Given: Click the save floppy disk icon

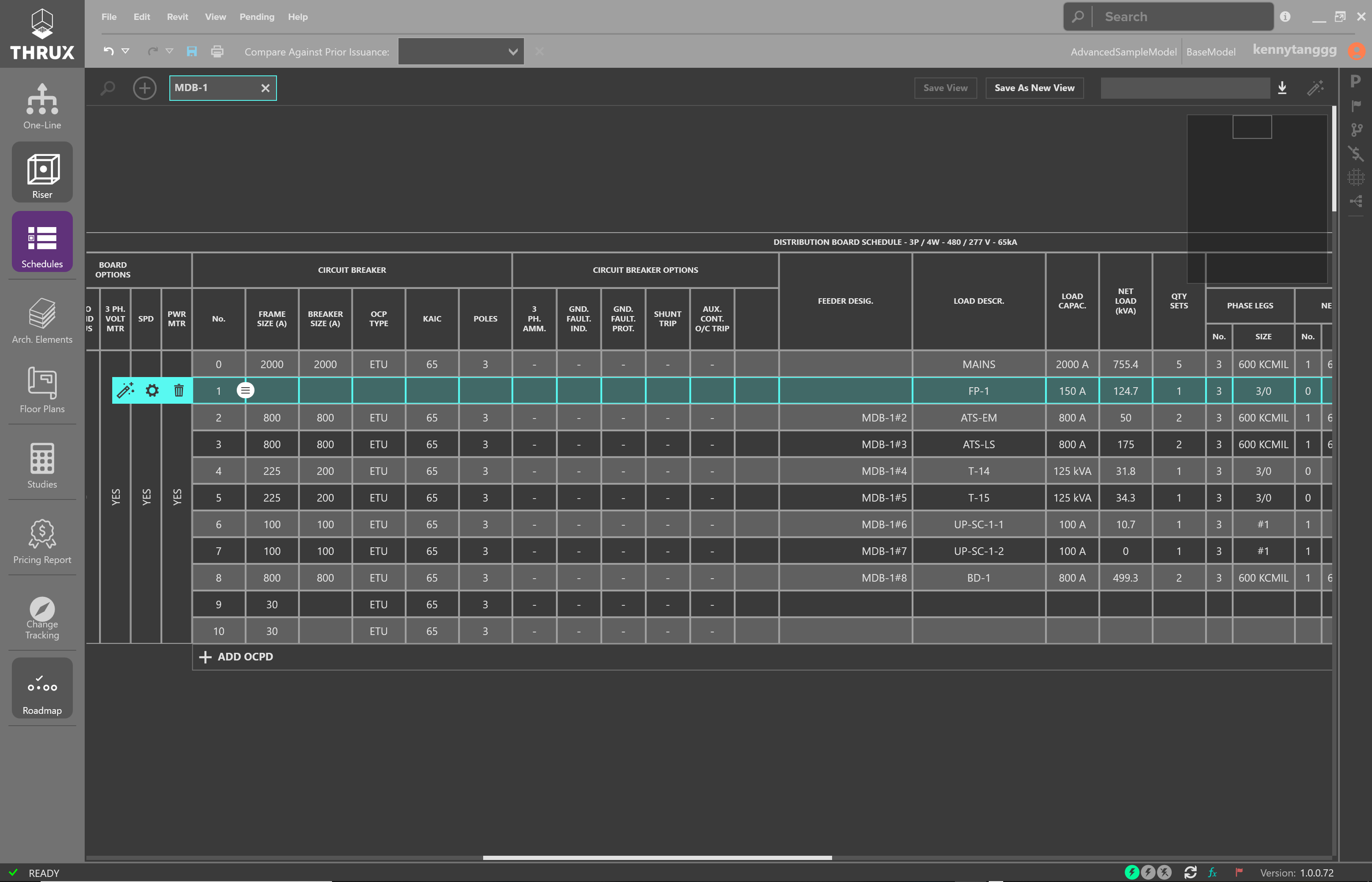Looking at the screenshot, I should click(x=192, y=52).
